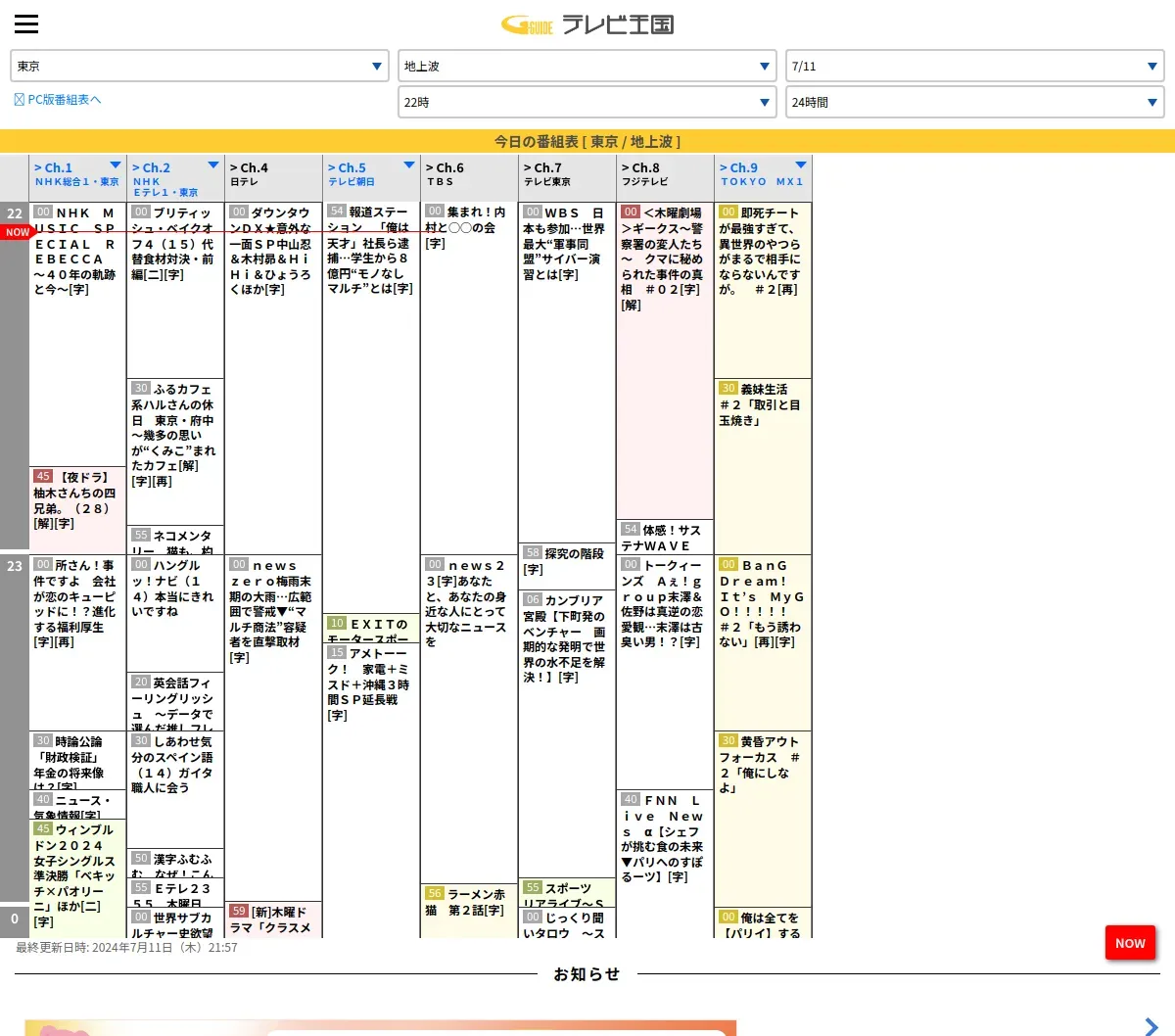Screen dimensions: 1175x1036
Task: Open 体感!サステナWAVE program
Action: tap(665, 537)
